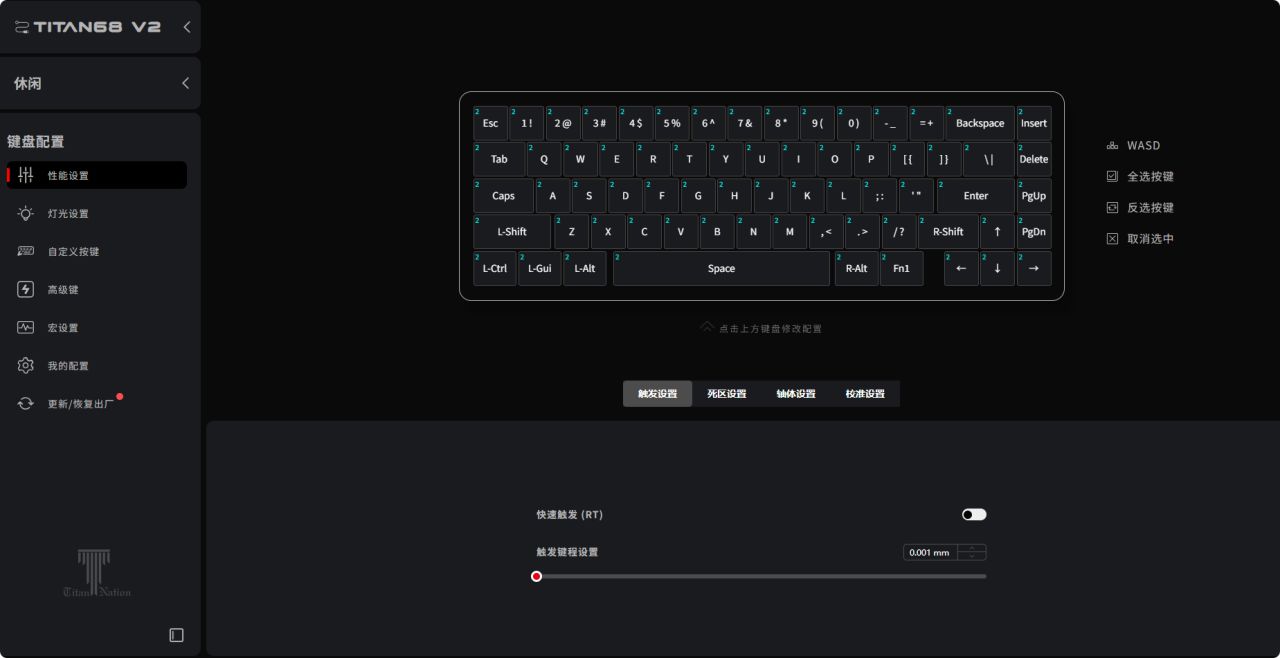The width and height of the screenshot is (1280, 658).
Task: Select the 性能设置 sliders icon
Action: coord(26,175)
